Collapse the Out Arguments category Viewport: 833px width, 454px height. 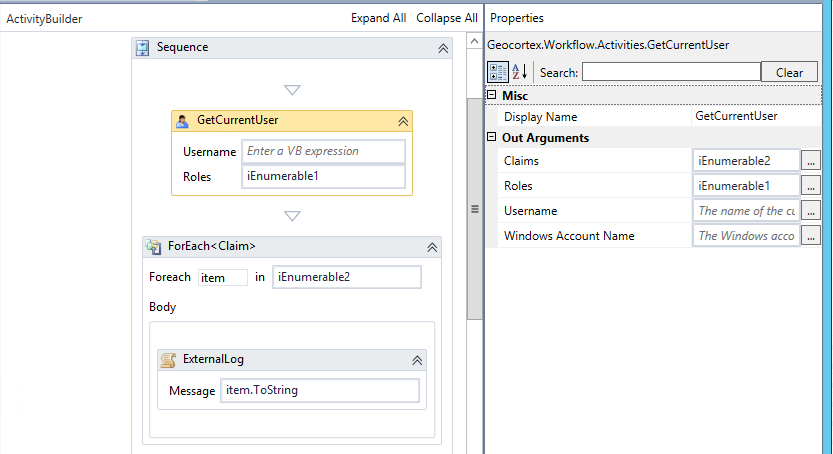[492, 137]
